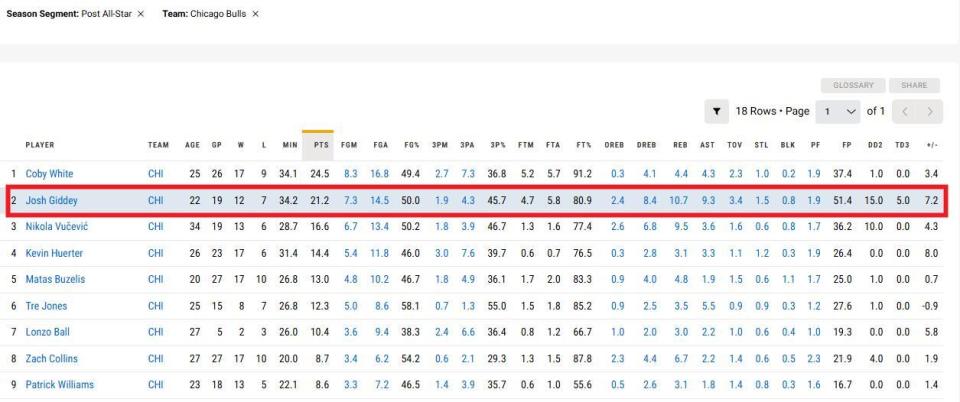
Task: Click Kevin Huerter's CHI team link
Action: (x=155, y=253)
